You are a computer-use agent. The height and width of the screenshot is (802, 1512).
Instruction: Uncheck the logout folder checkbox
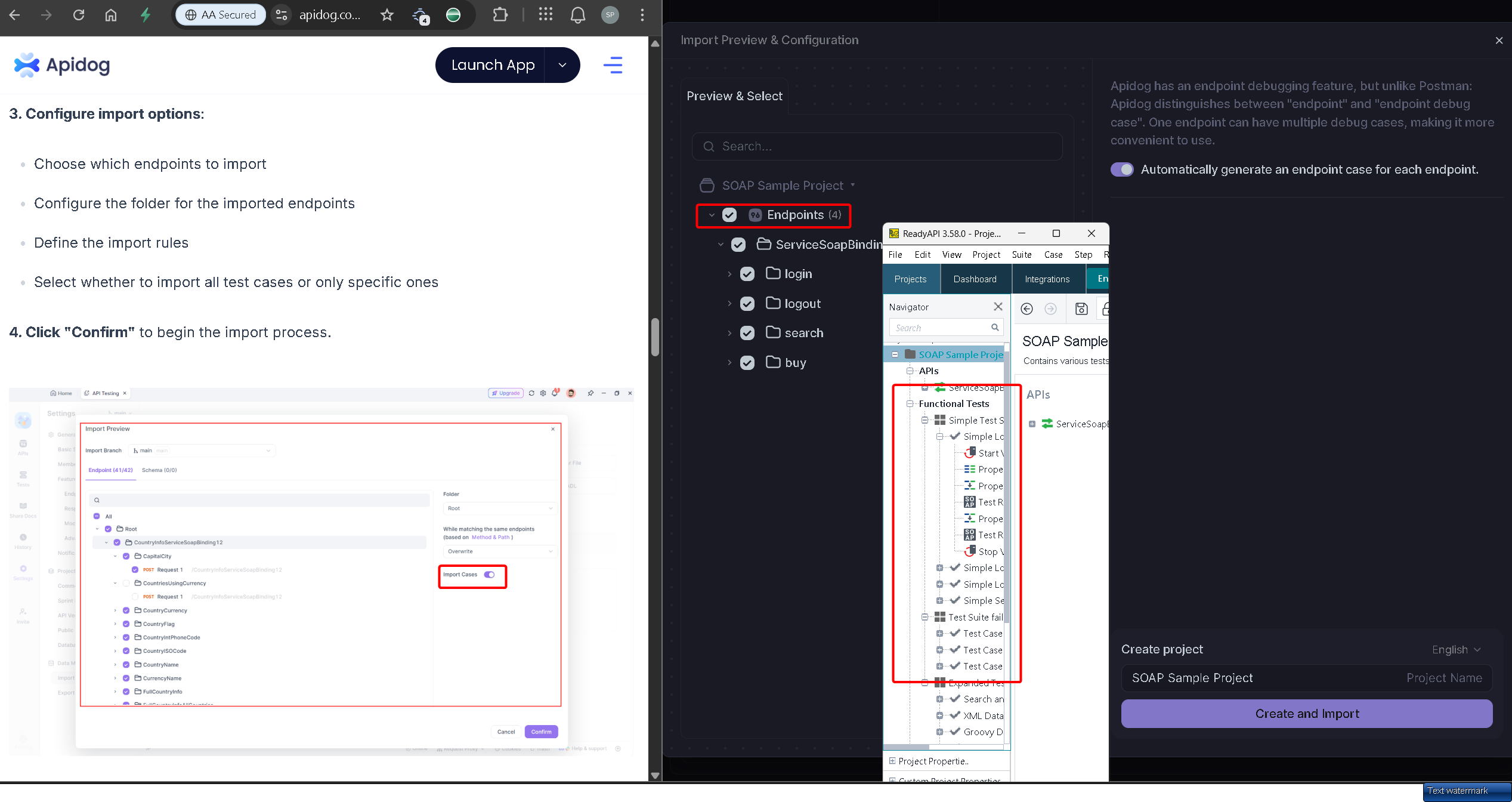(747, 304)
